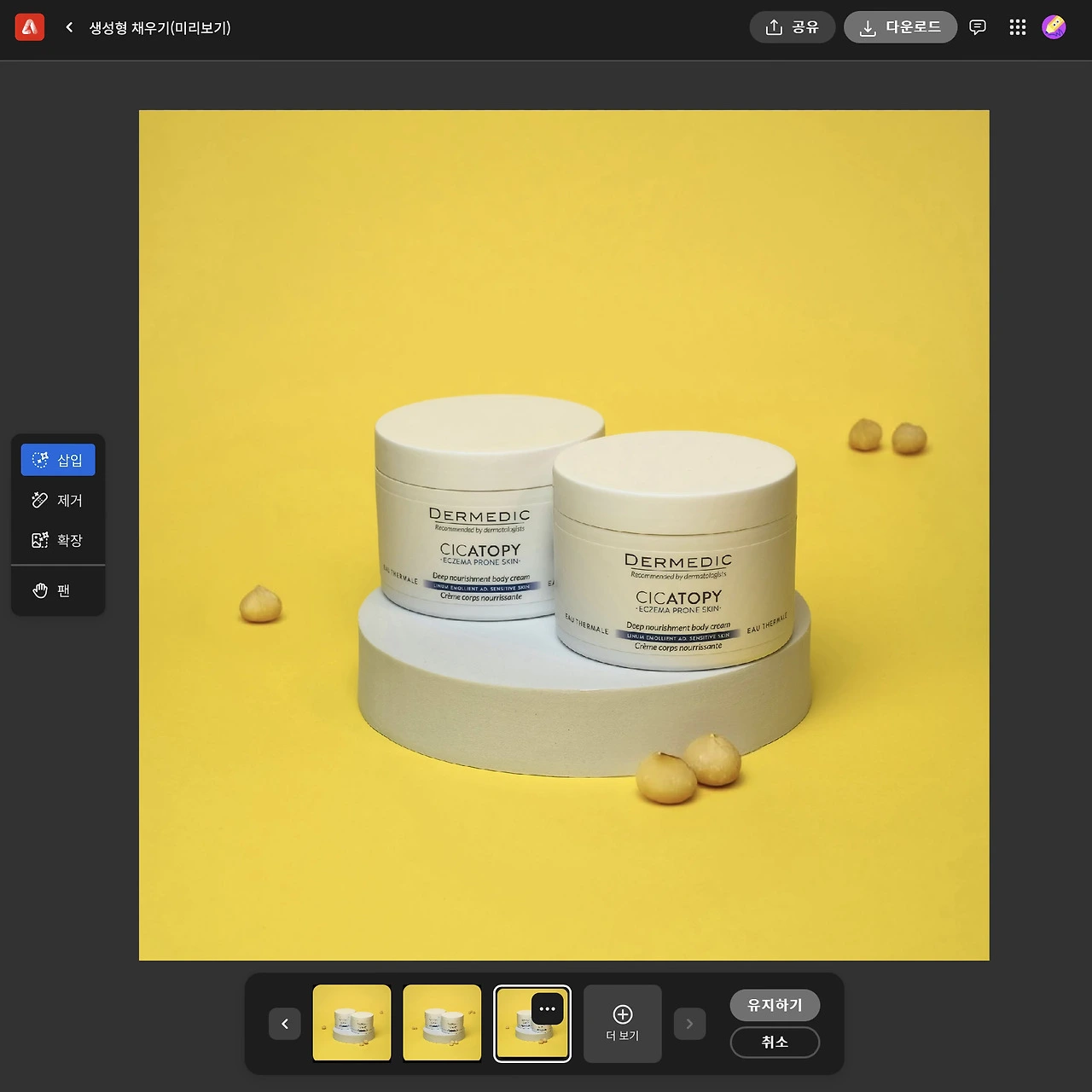
Task: Open the apps grid launcher
Action: [1017, 27]
